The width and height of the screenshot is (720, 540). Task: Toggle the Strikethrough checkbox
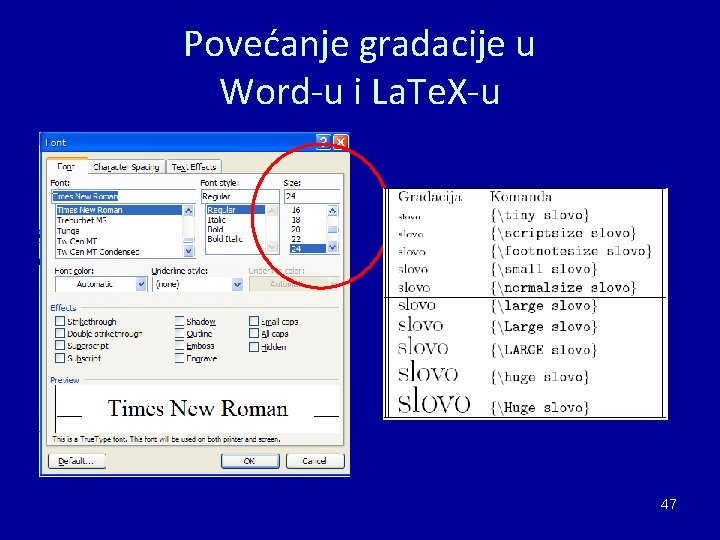tap(60, 321)
